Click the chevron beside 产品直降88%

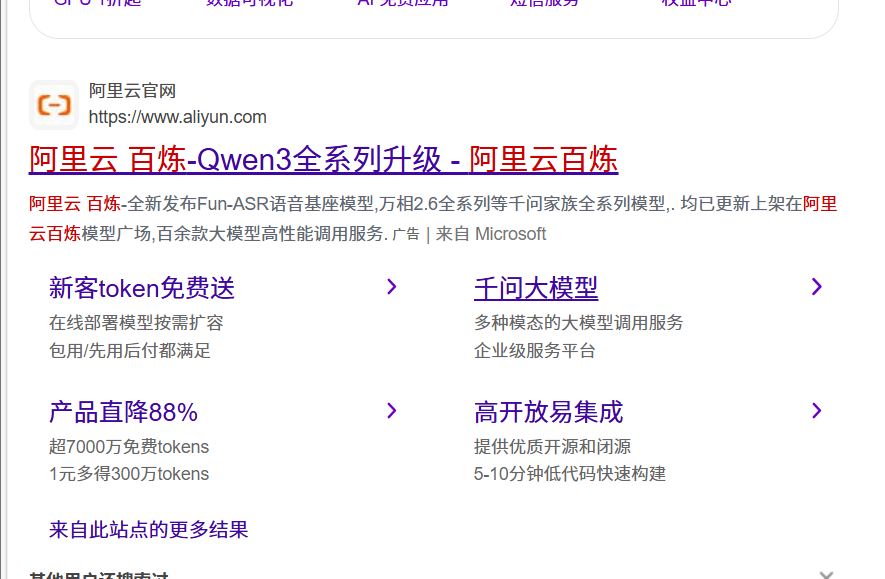coord(392,411)
